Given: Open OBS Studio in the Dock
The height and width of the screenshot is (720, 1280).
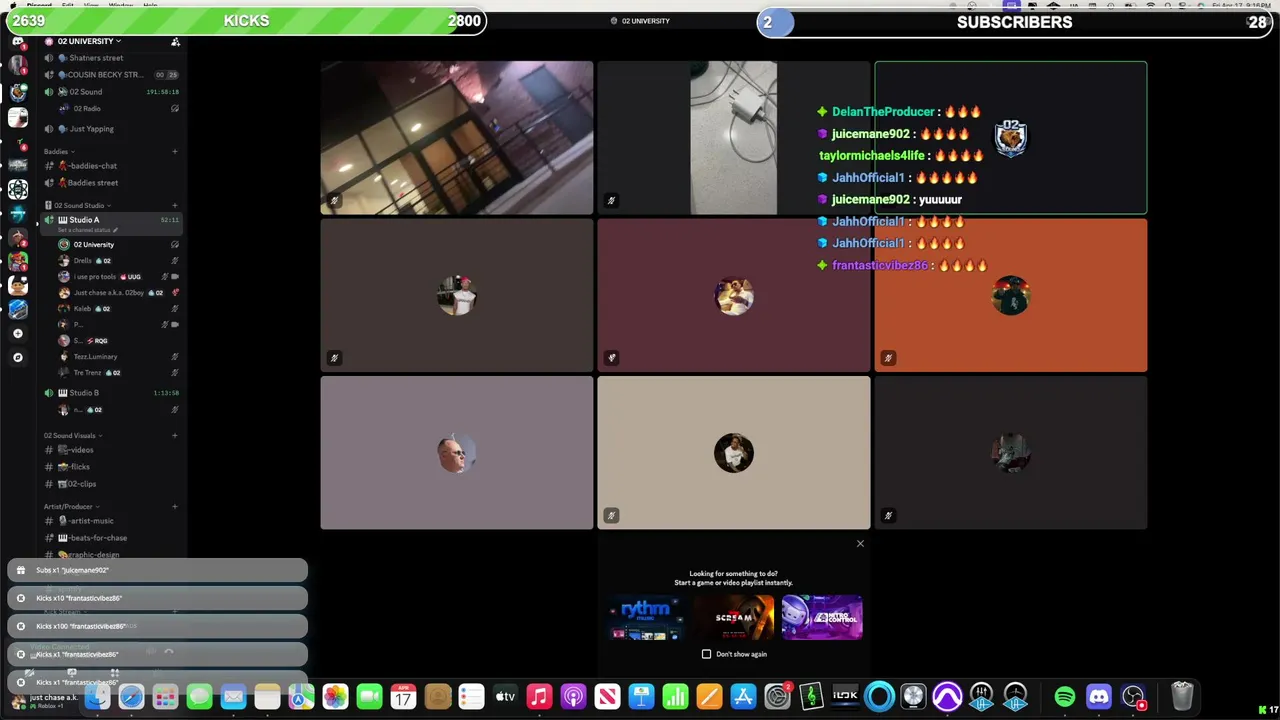Looking at the screenshot, I should pyautogui.click(x=1133, y=696).
